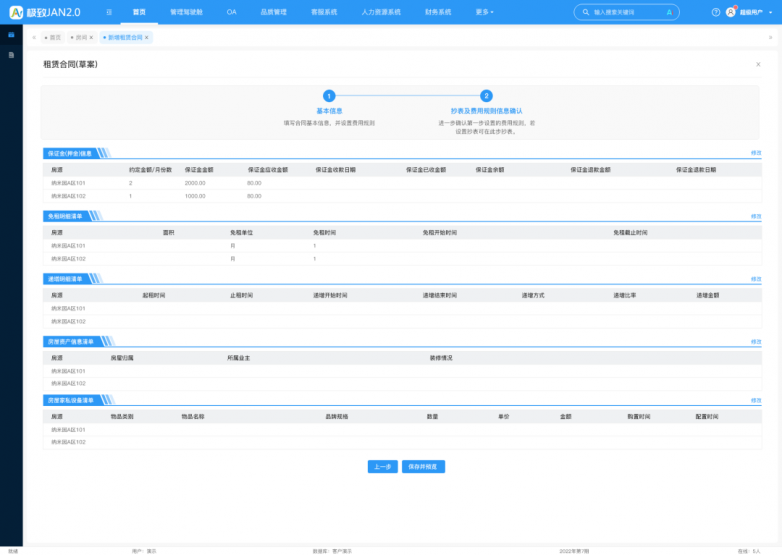
Task: Click the 上一步 button
Action: (382, 467)
